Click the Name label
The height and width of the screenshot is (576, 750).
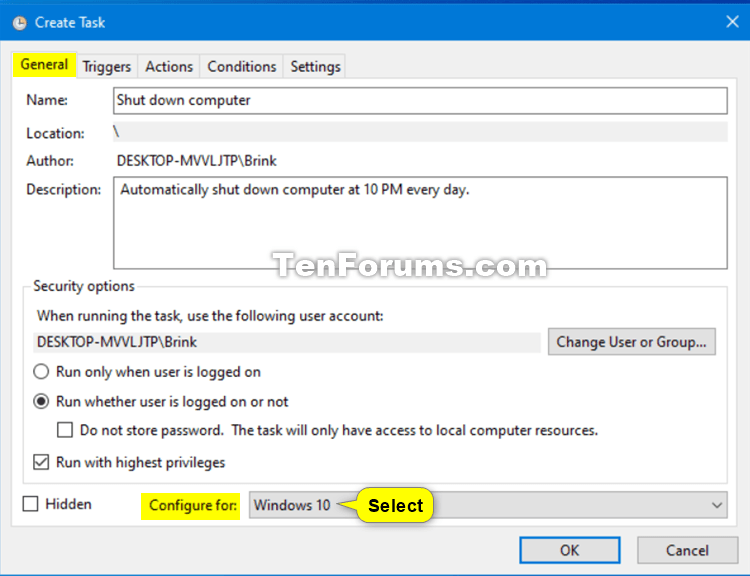click(x=47, y=100)
